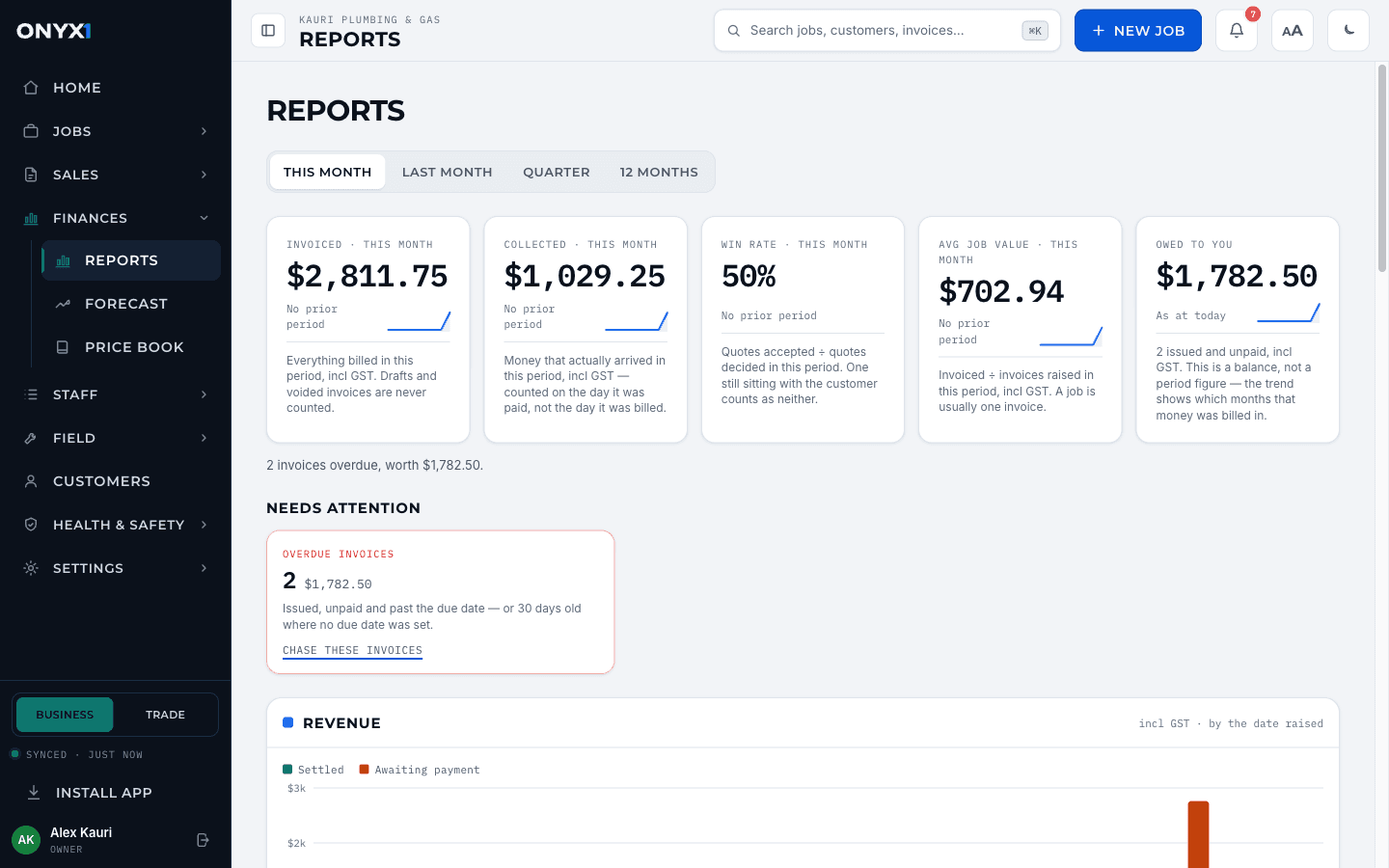The width and height of the screenshot is (1389, 868).
Task: Select the This Month tab
Action: 327,172
